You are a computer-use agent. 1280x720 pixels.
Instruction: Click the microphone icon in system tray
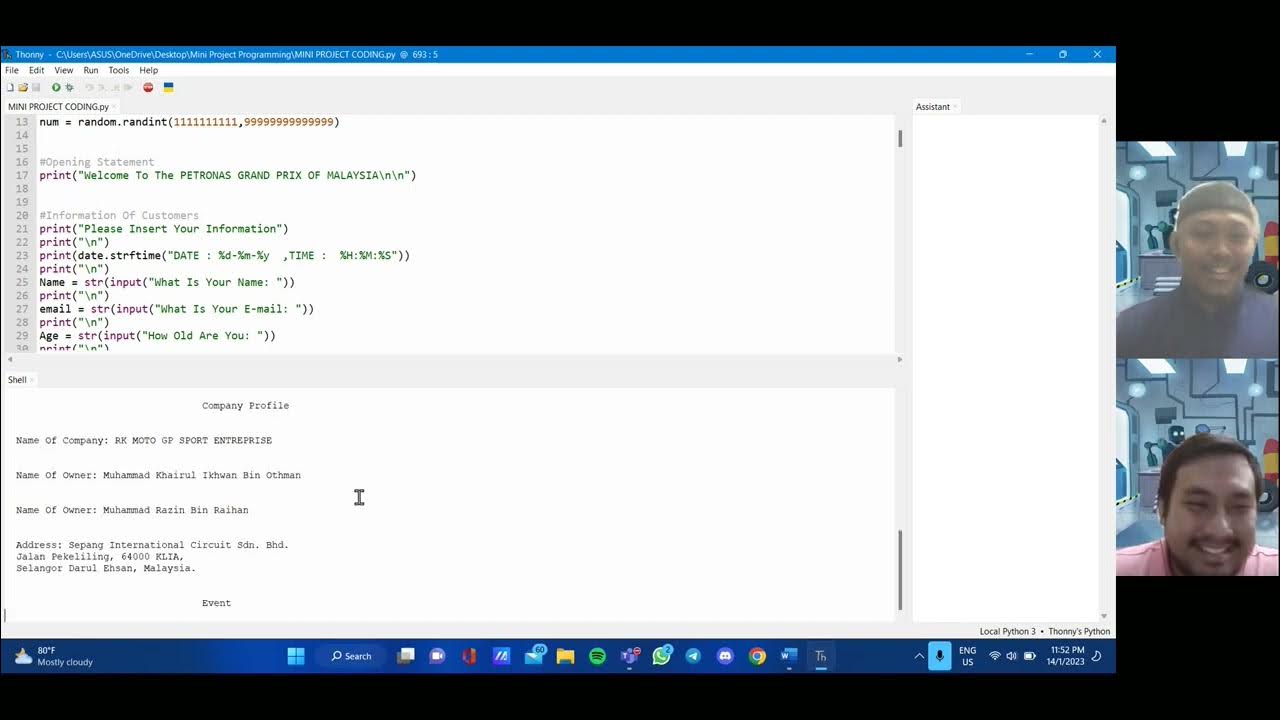point(940,656)
